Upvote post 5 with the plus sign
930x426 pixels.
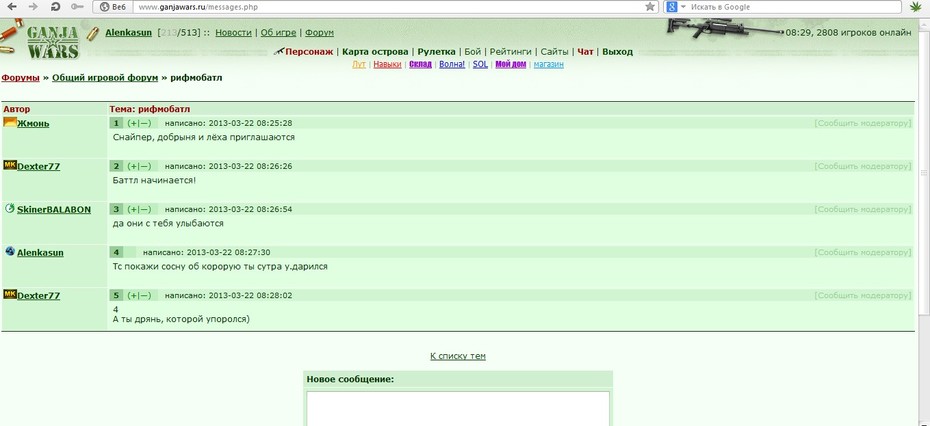click(x=133, y=295)
